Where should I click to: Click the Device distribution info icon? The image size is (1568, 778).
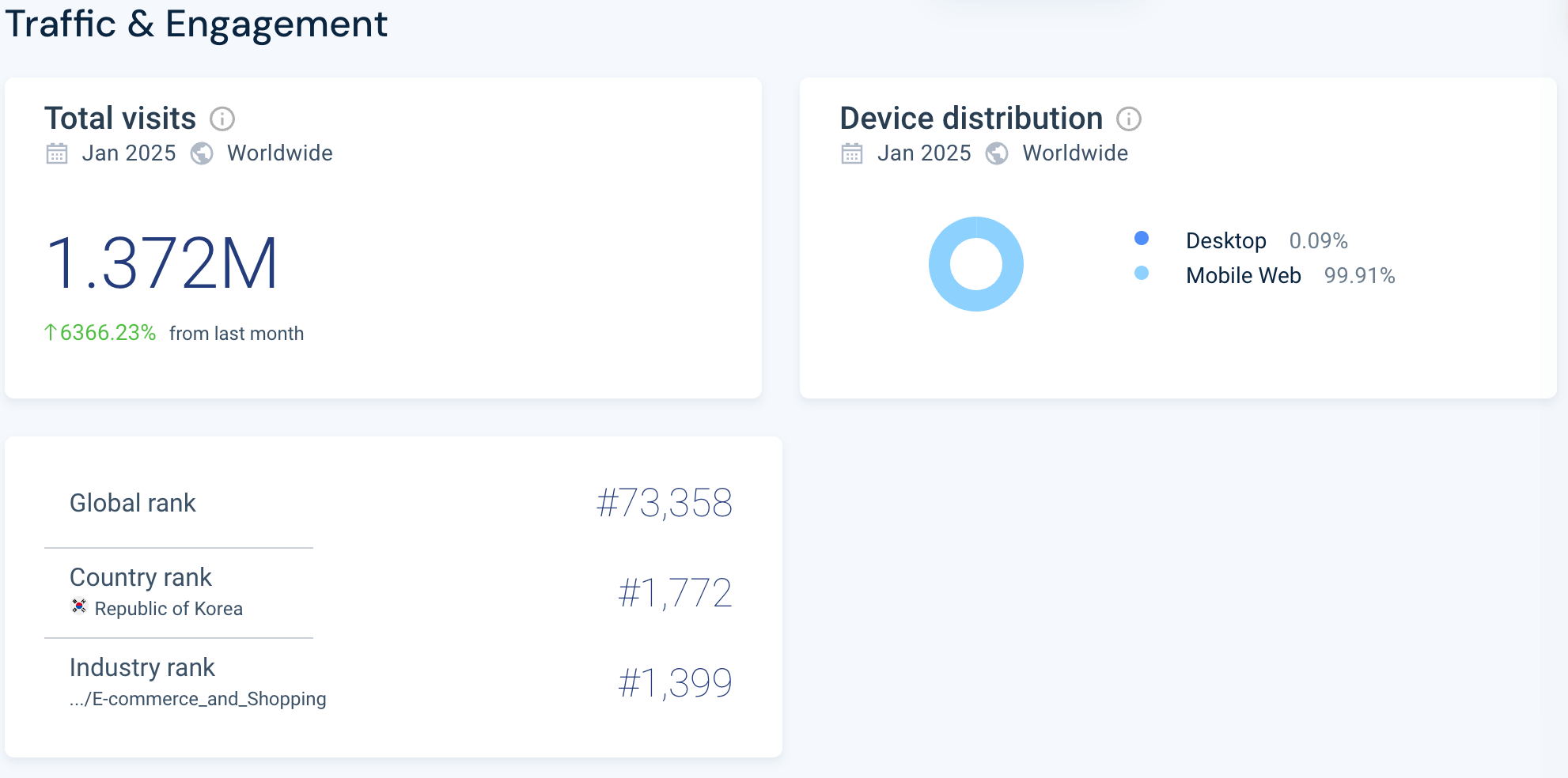[x=1131, y=119]
